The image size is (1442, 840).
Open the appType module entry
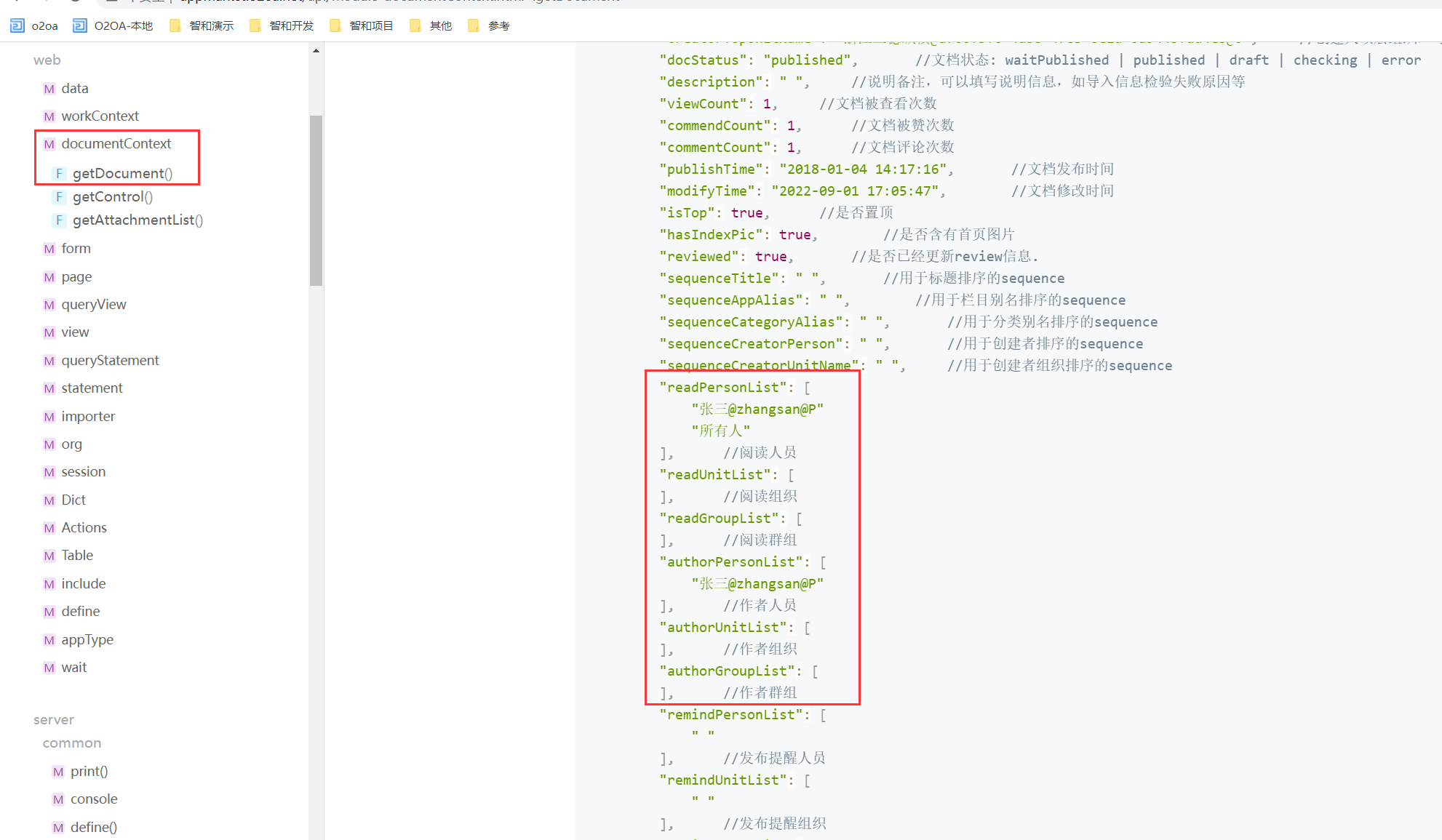coord(87,640)
